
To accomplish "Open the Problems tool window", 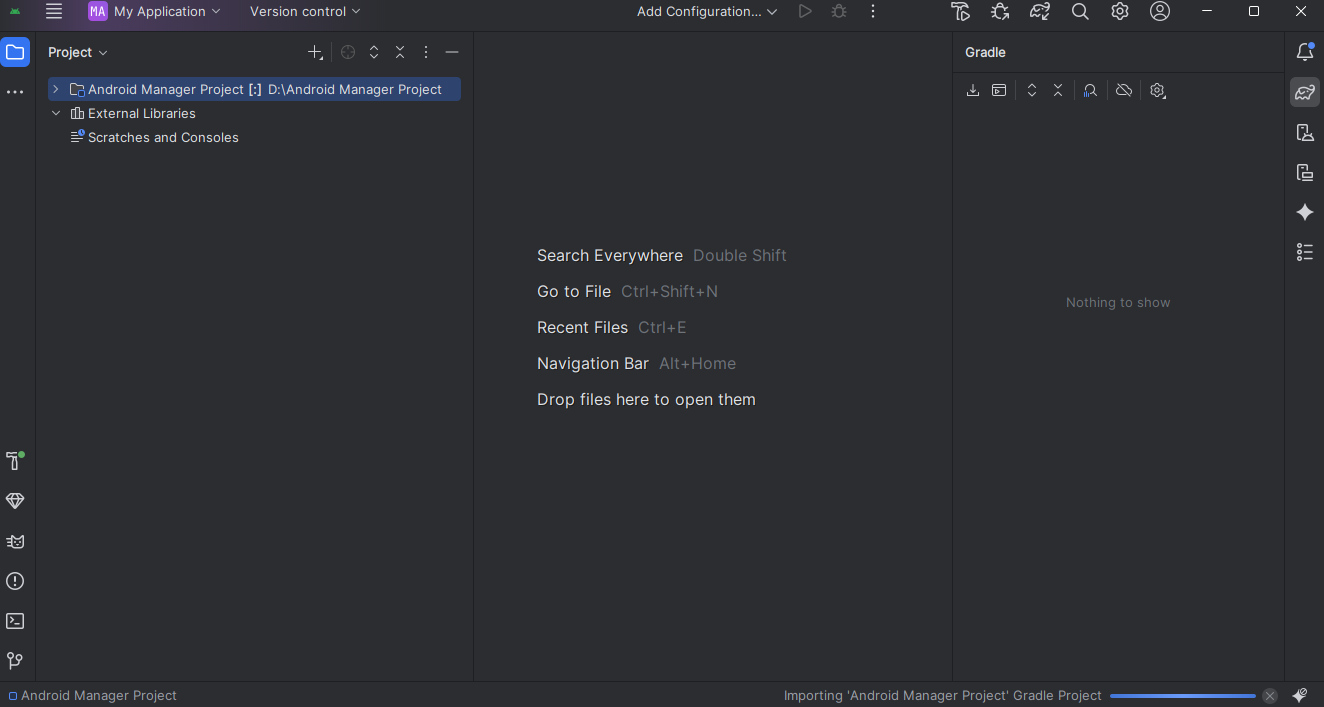I will point(15,581).
